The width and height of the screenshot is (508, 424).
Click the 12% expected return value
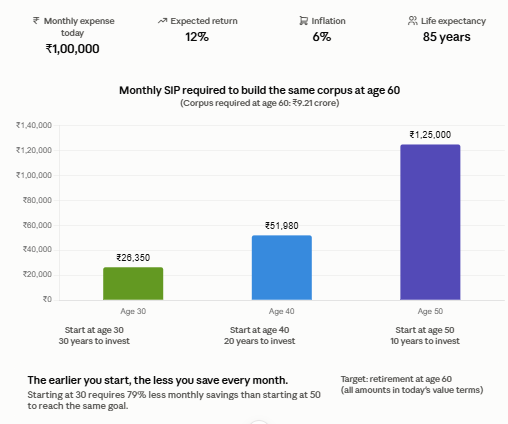tap(197, 37)
